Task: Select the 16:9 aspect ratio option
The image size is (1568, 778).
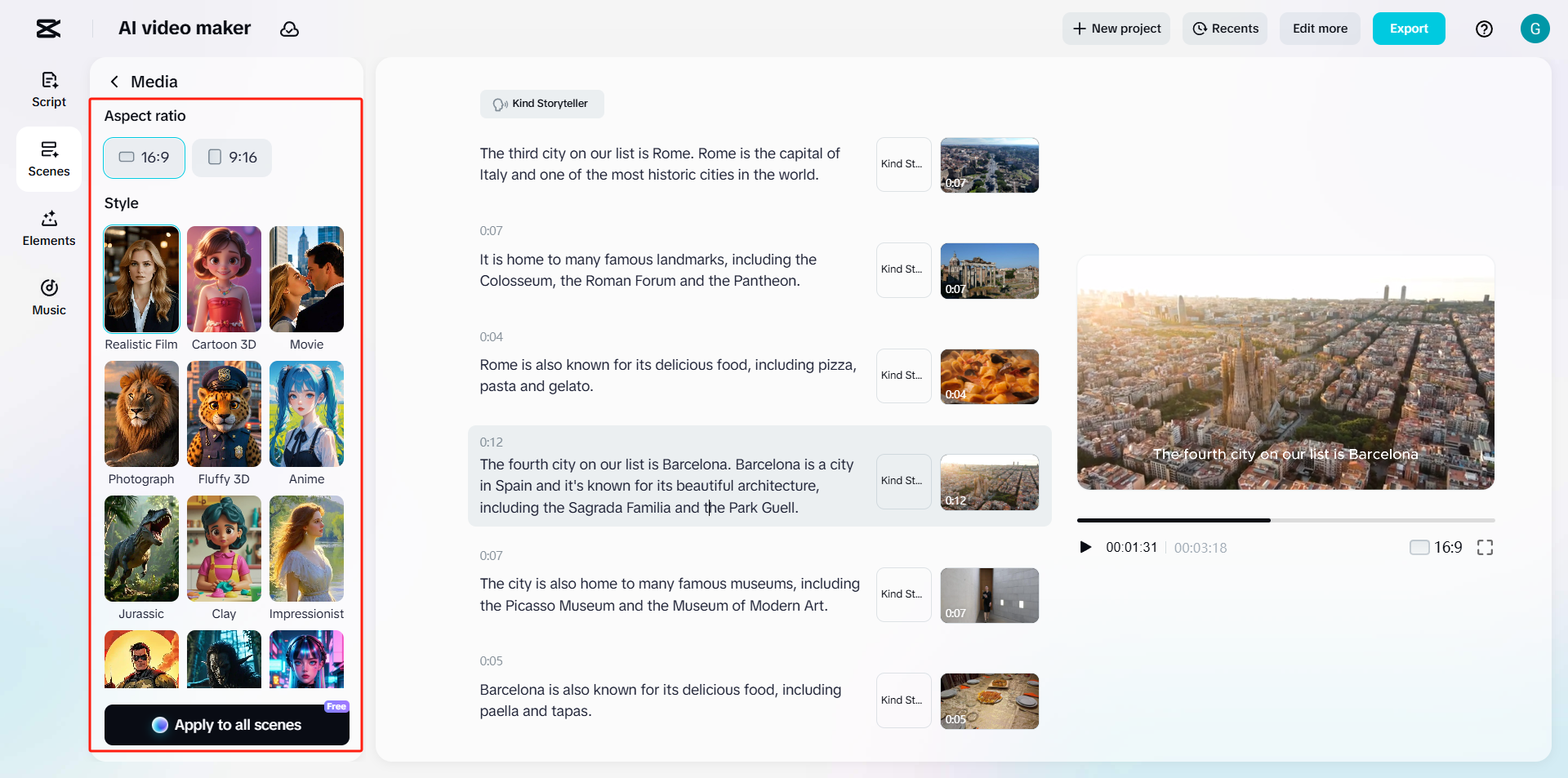Action: 144,158
